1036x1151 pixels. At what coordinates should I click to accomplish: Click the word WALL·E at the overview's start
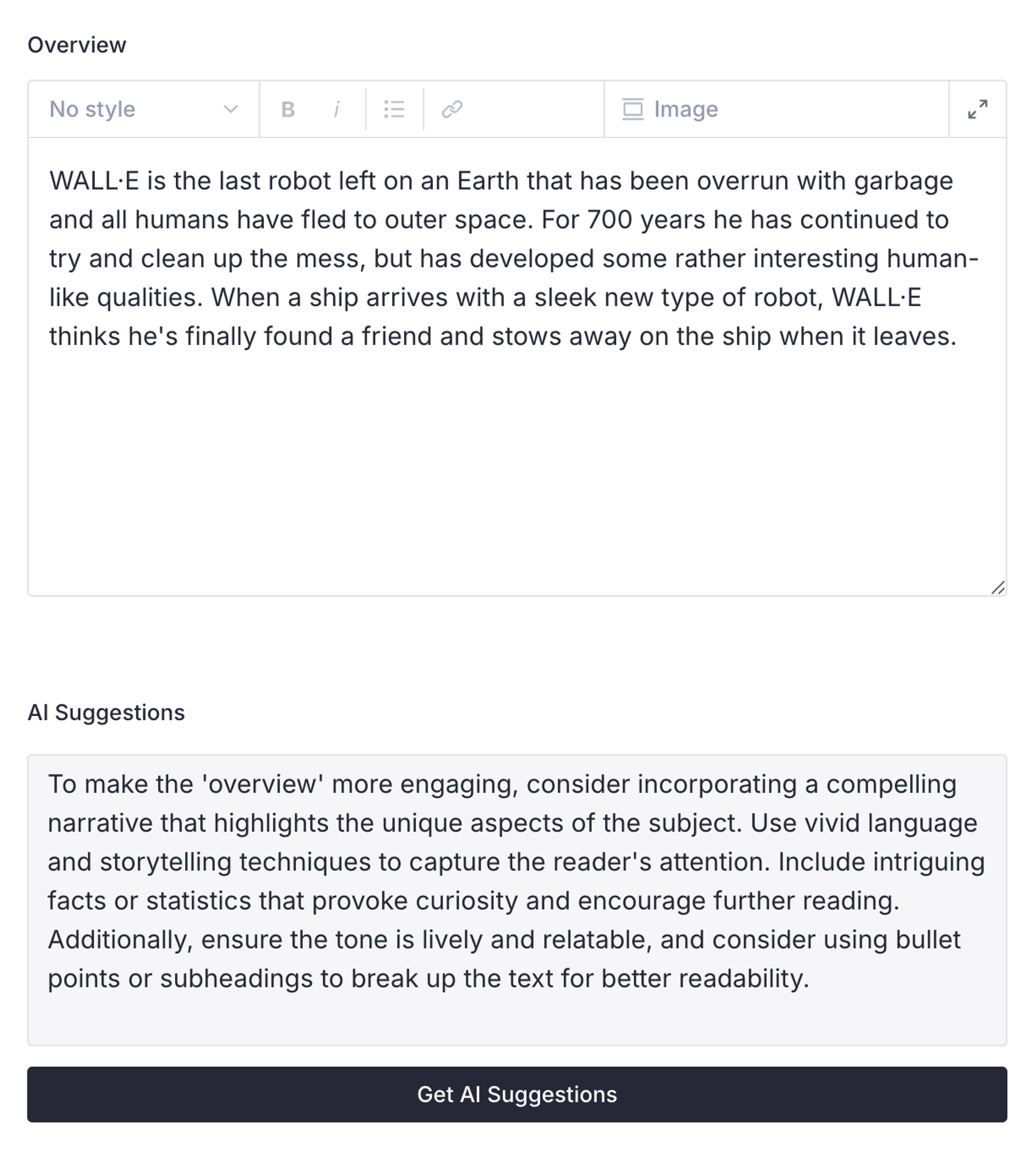(x=94, y=181)
